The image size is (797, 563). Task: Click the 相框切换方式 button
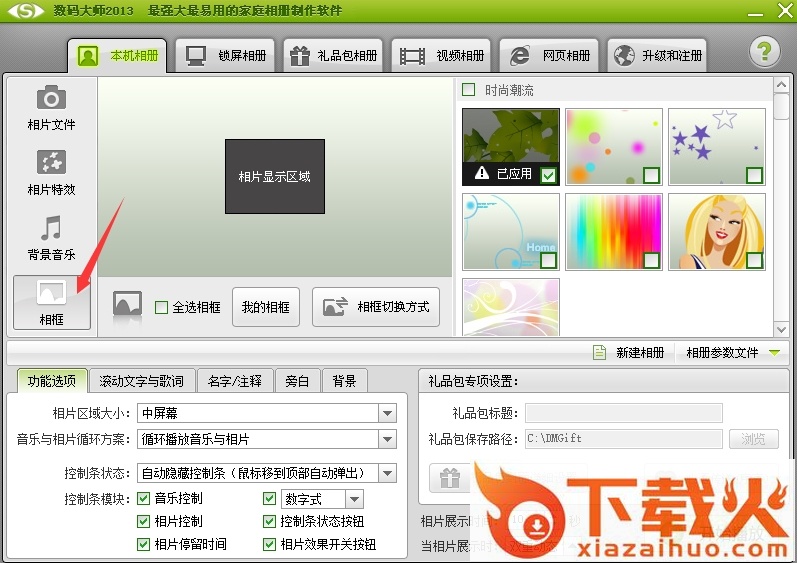click(x=376, y=307)
